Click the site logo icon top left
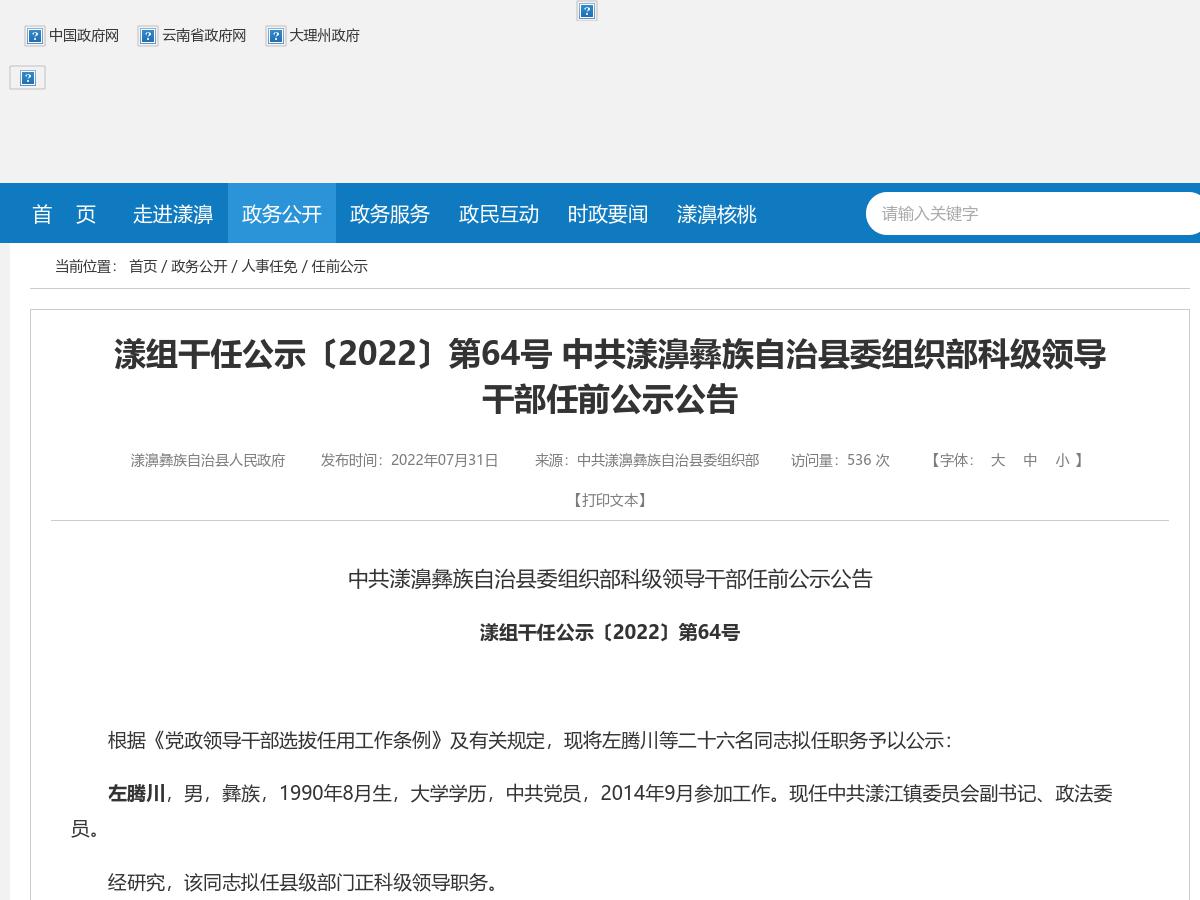Screen dimensions: 1200x900 click(27, 77)
